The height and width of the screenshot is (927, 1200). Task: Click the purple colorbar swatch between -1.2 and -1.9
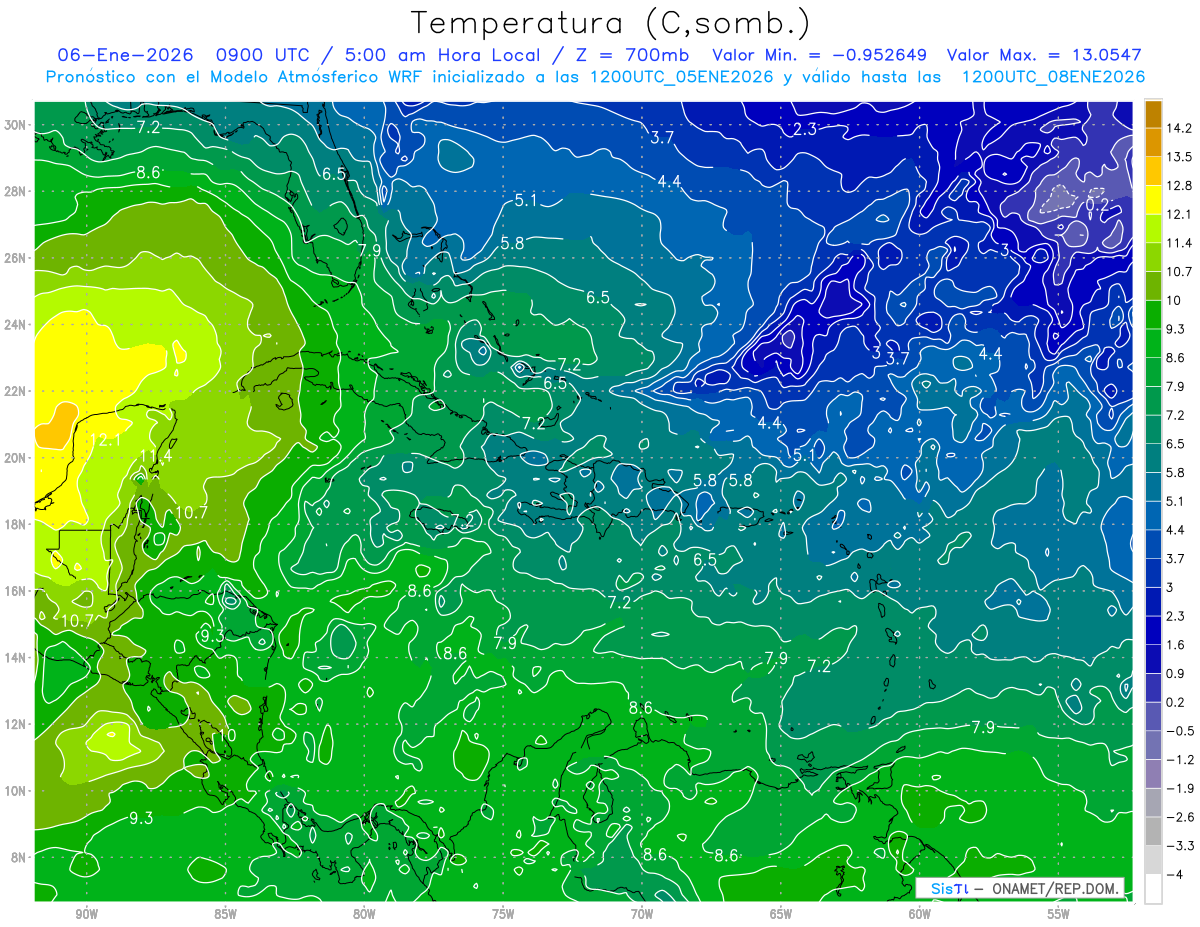tap(1153, 774)
